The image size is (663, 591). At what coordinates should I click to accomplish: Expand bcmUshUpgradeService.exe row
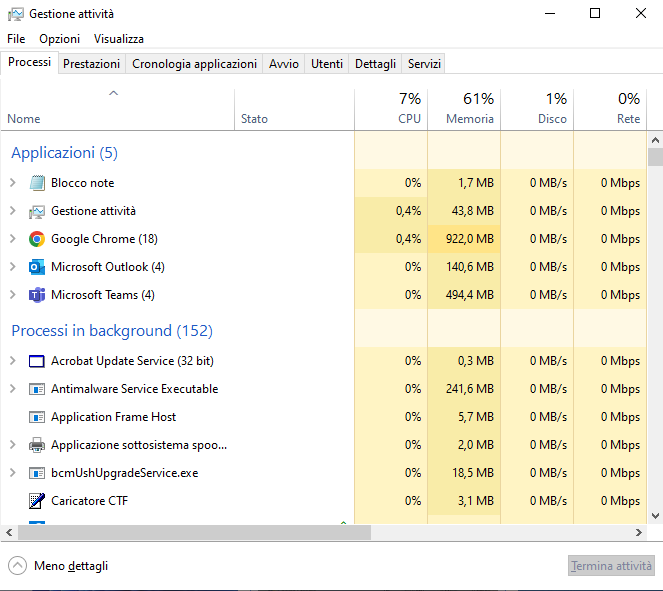click(x=13, y=473)
